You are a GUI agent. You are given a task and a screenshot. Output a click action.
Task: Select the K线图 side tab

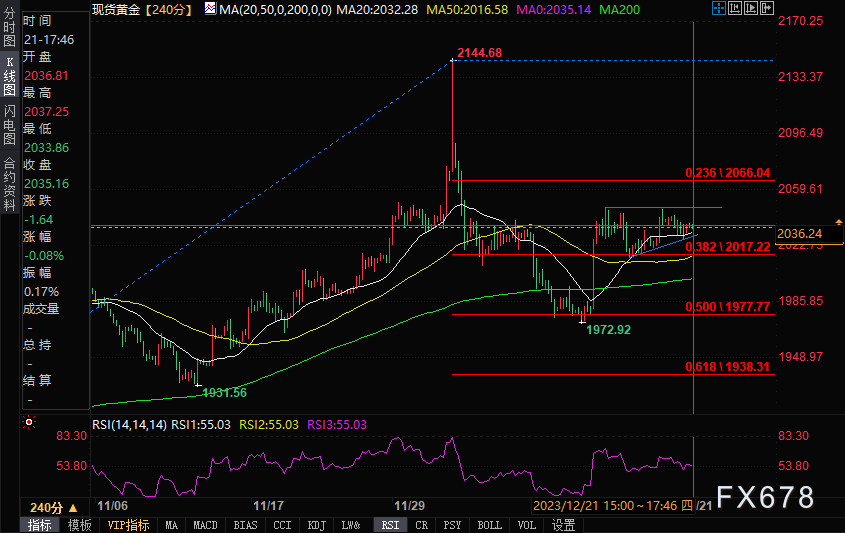[10, 76]
